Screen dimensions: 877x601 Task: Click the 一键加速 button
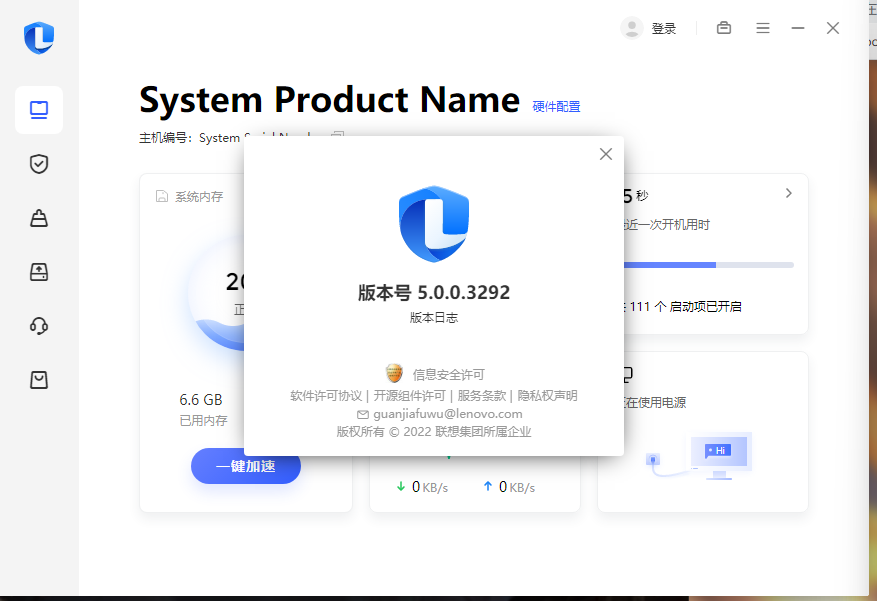click(246, 466)
